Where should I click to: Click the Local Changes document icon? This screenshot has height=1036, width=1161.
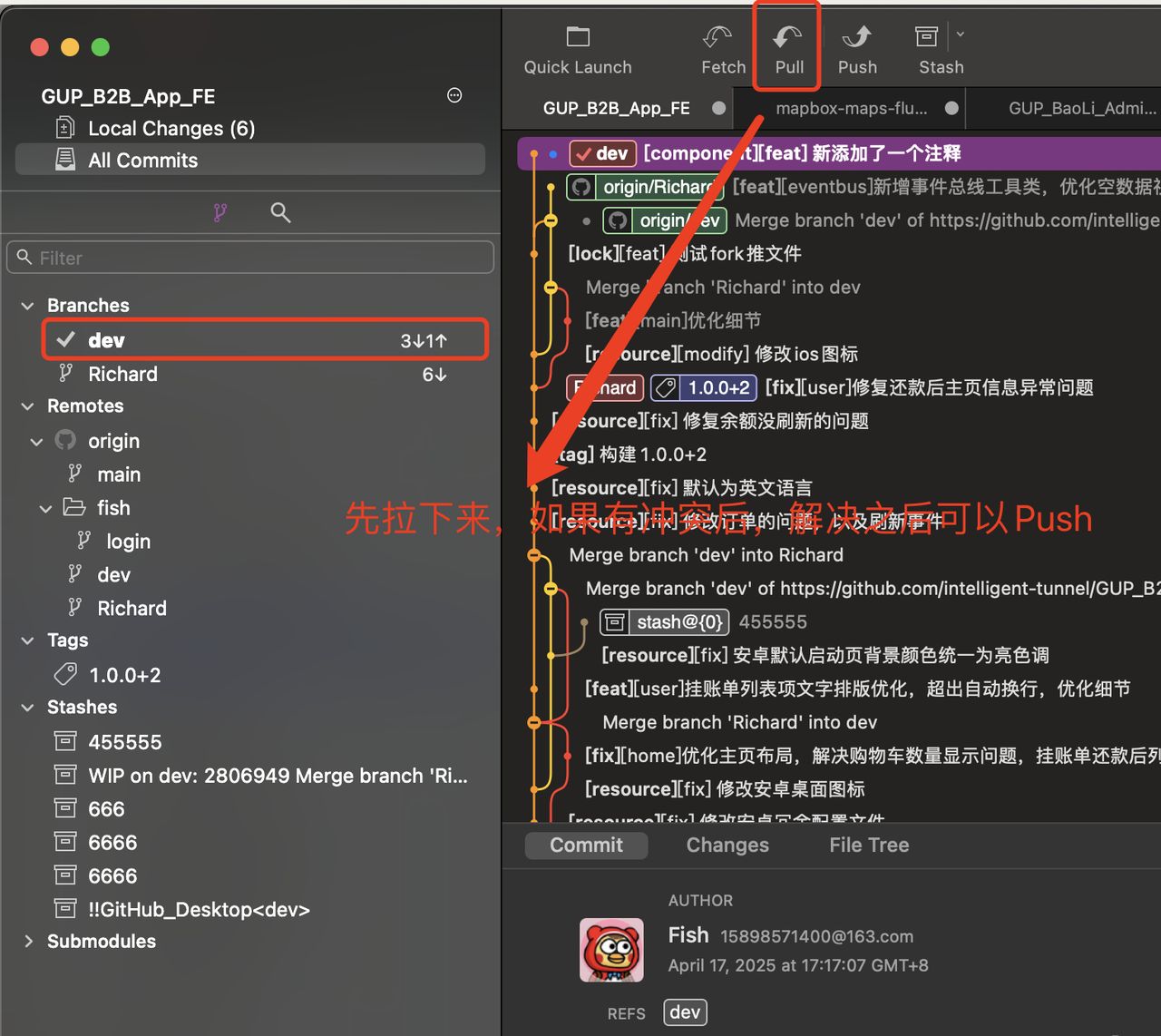(x=65, y=128)
